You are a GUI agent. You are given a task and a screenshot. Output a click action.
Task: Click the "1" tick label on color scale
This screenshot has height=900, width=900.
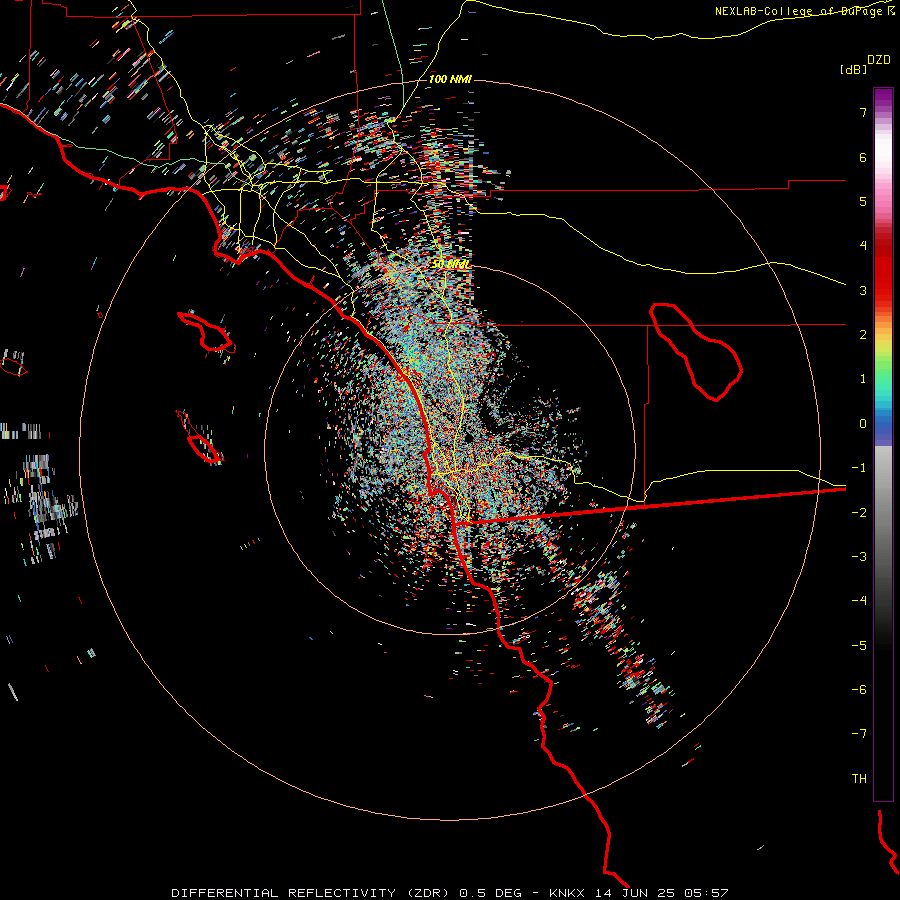pos(863,379)
